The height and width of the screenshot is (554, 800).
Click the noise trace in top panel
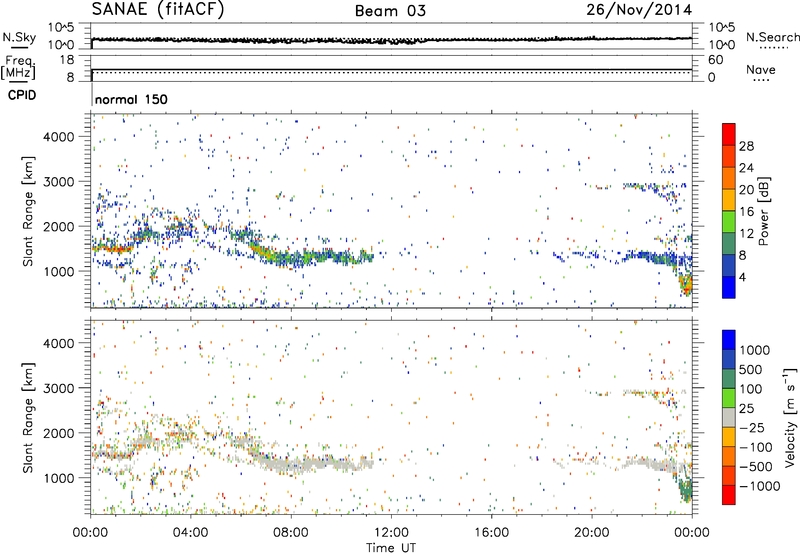(391, 40)
